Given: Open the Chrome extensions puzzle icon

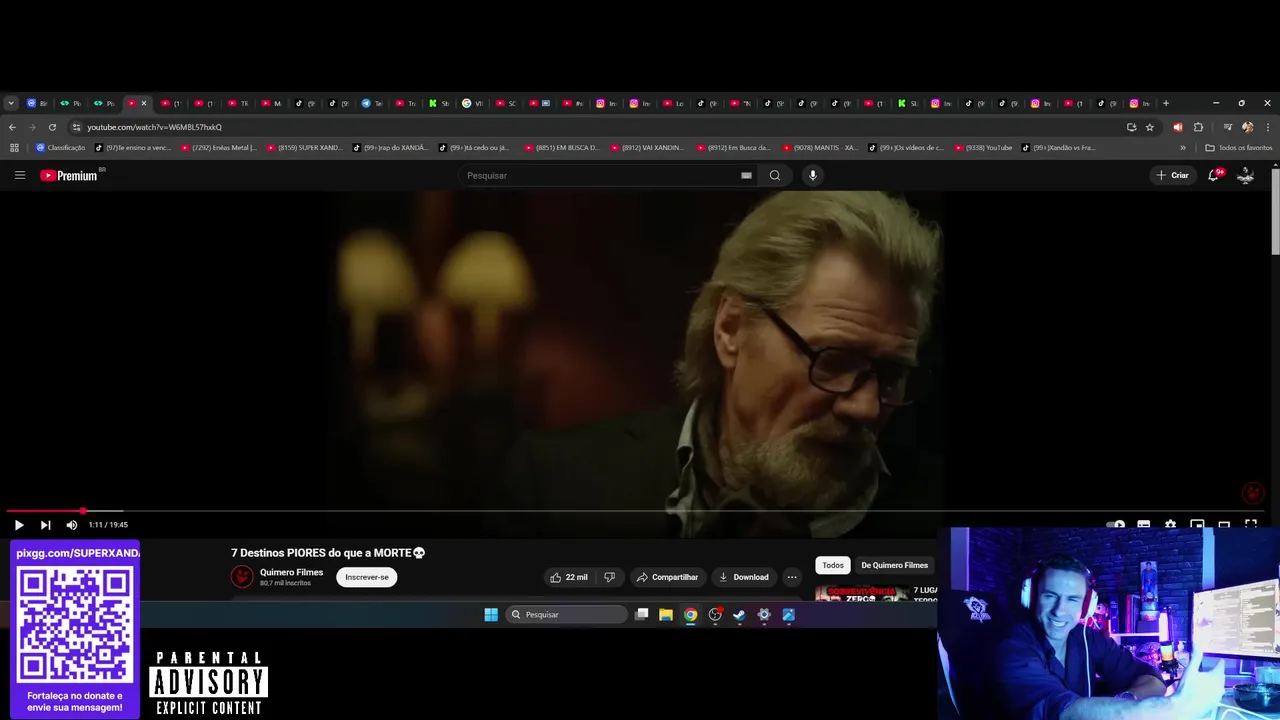Looking at the screenshot, I should (x=1198, y=127).
